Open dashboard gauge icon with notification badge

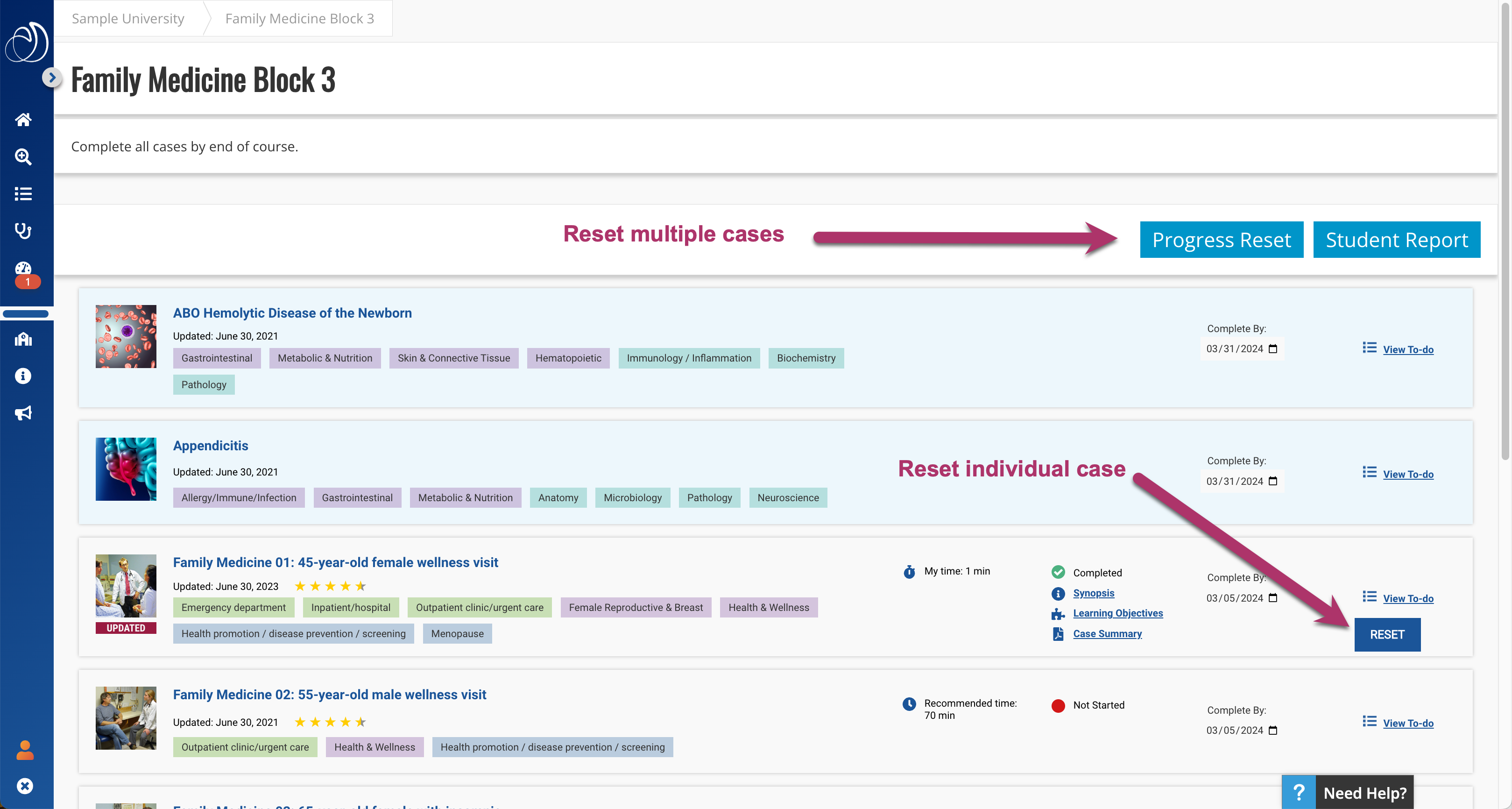click(x=23, y=269)
